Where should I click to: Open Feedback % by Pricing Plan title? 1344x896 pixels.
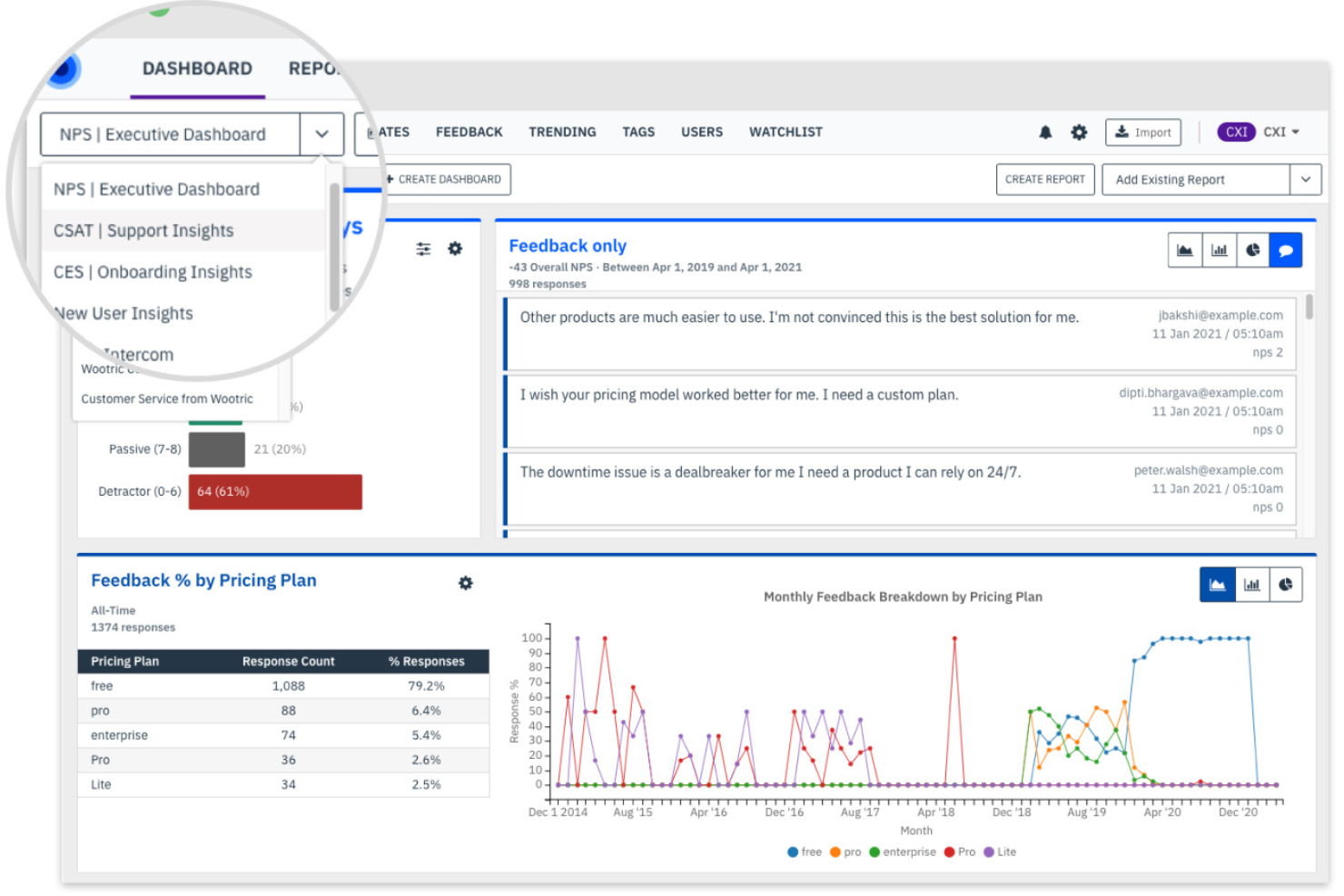203,581
